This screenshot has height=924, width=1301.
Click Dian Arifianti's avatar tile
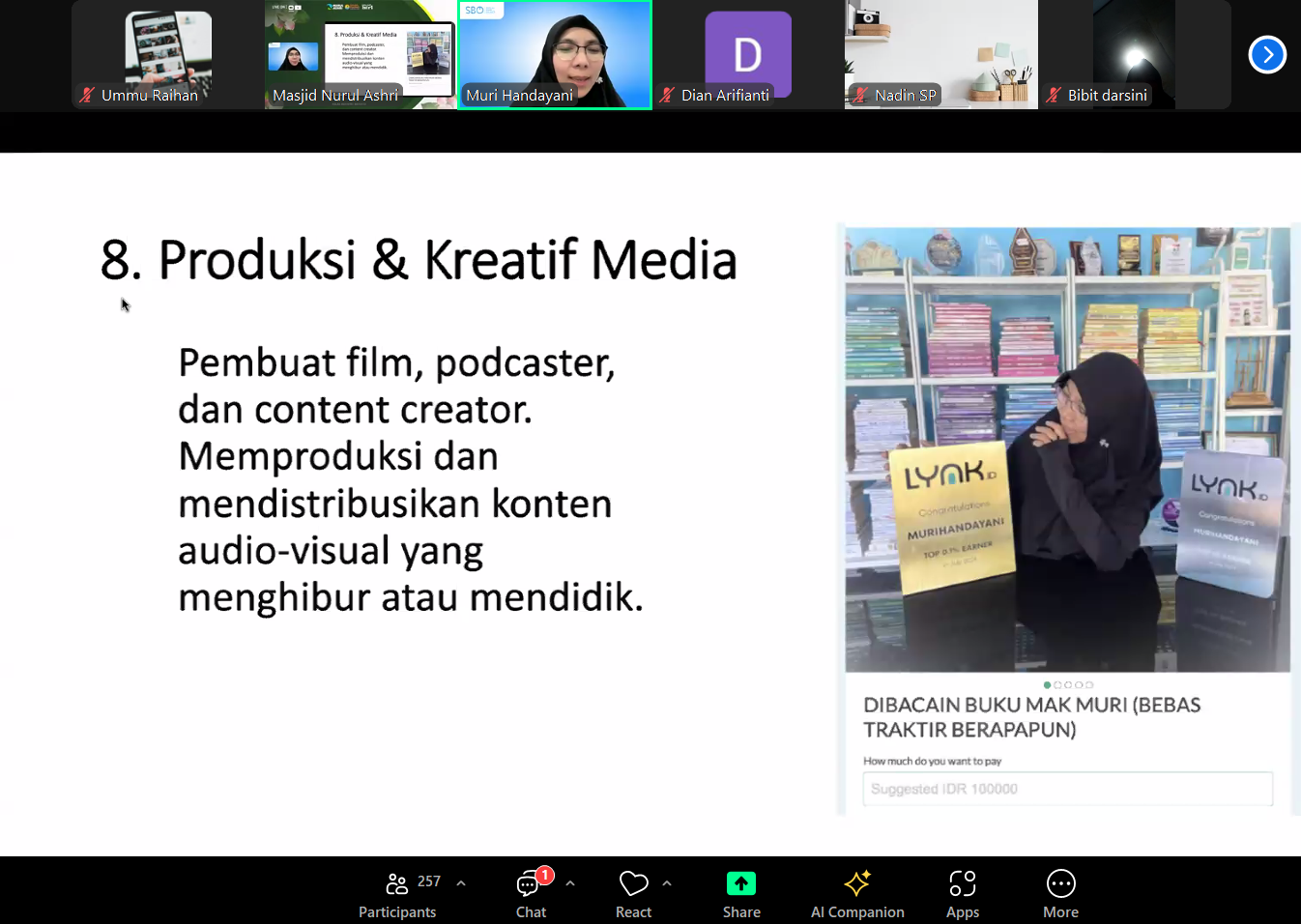point(748,54)
